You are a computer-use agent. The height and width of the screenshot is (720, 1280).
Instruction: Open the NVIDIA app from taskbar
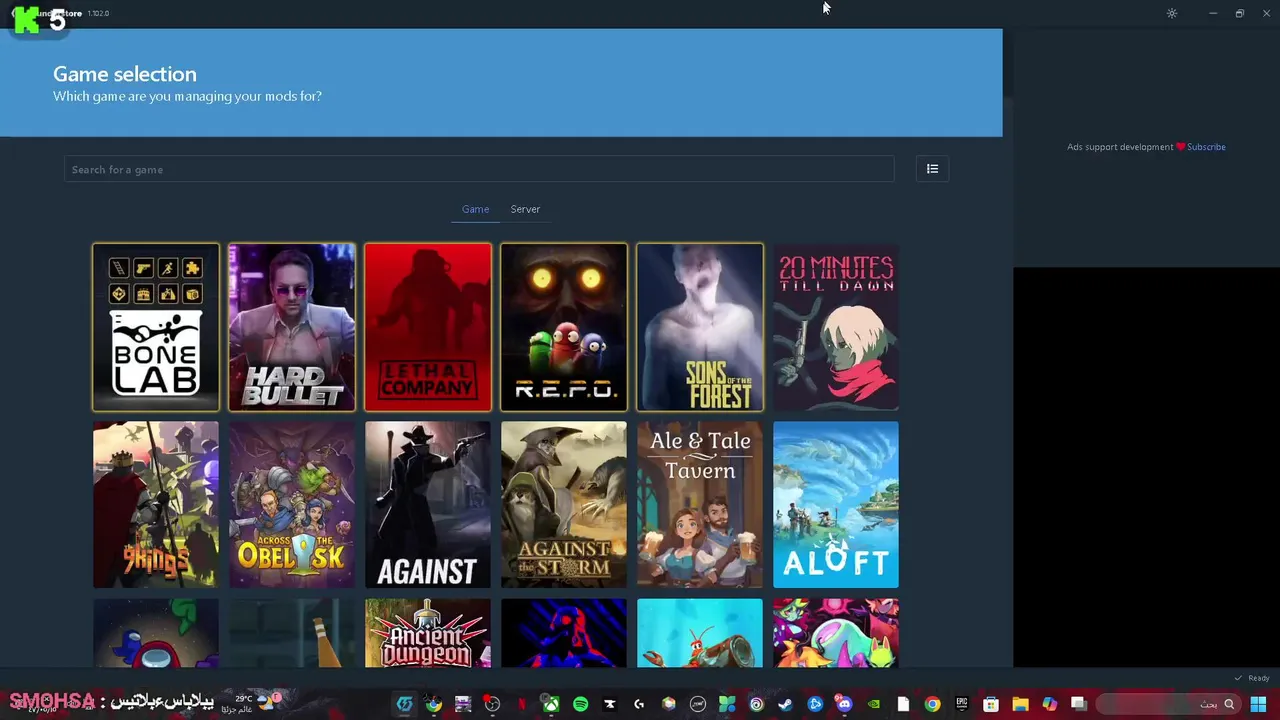click(x=874, y=704)
